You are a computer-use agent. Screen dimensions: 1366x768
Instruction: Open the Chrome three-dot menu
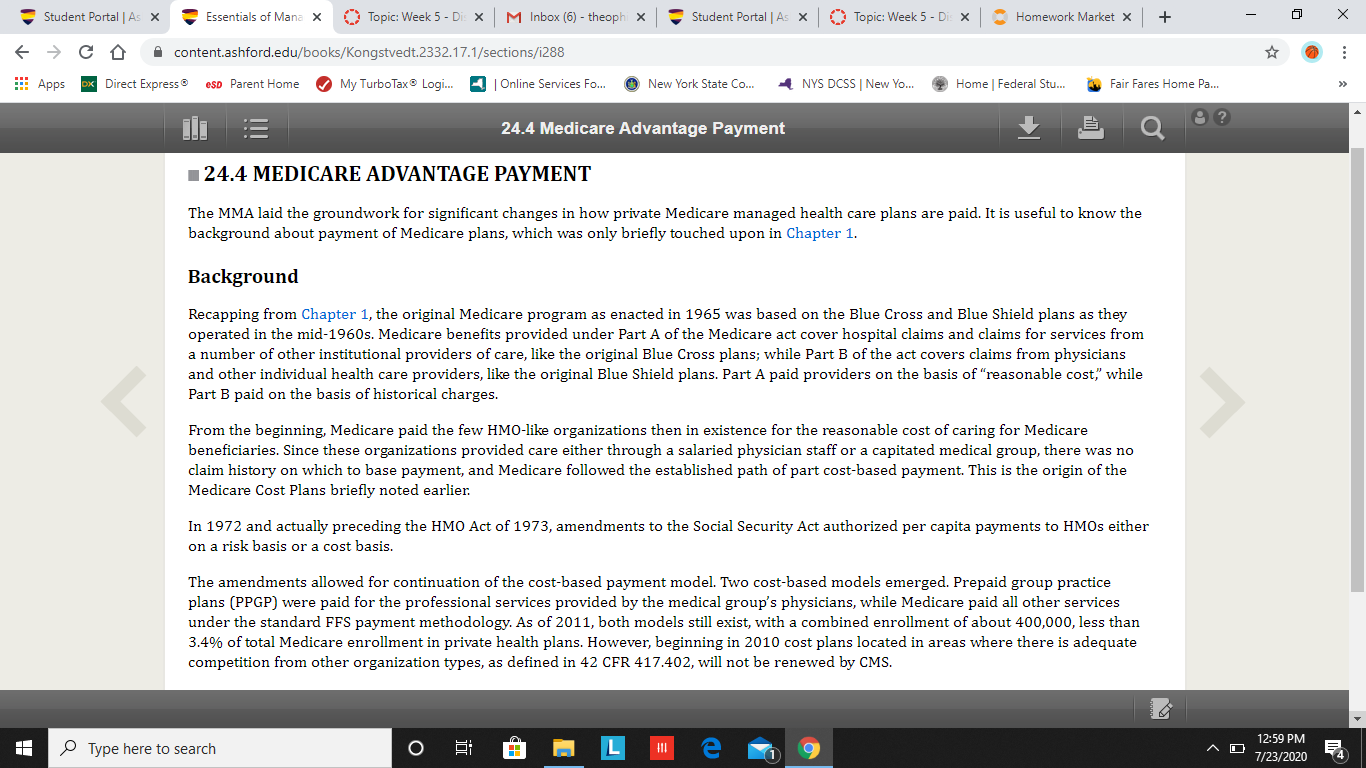point(1345,52)
